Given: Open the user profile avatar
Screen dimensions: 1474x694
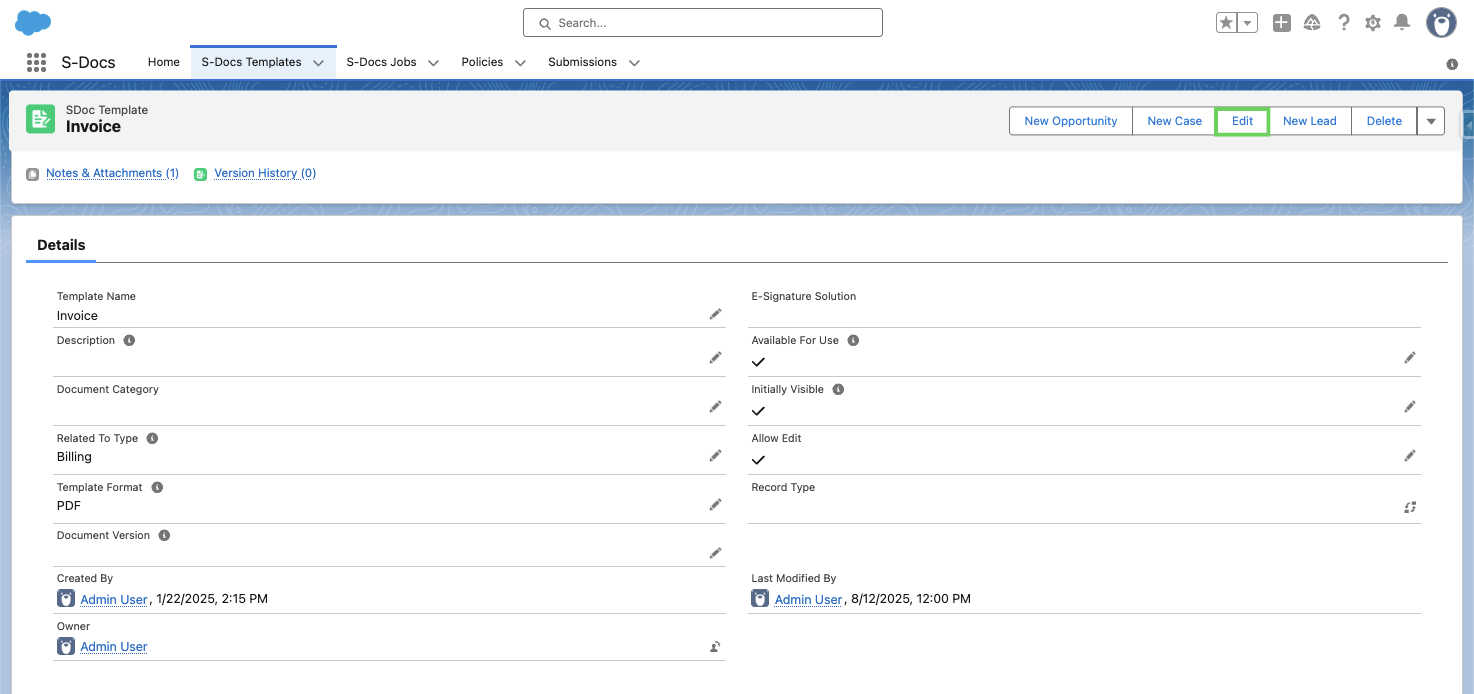Looking at the screenshot, I should (x=1441, y=22).
